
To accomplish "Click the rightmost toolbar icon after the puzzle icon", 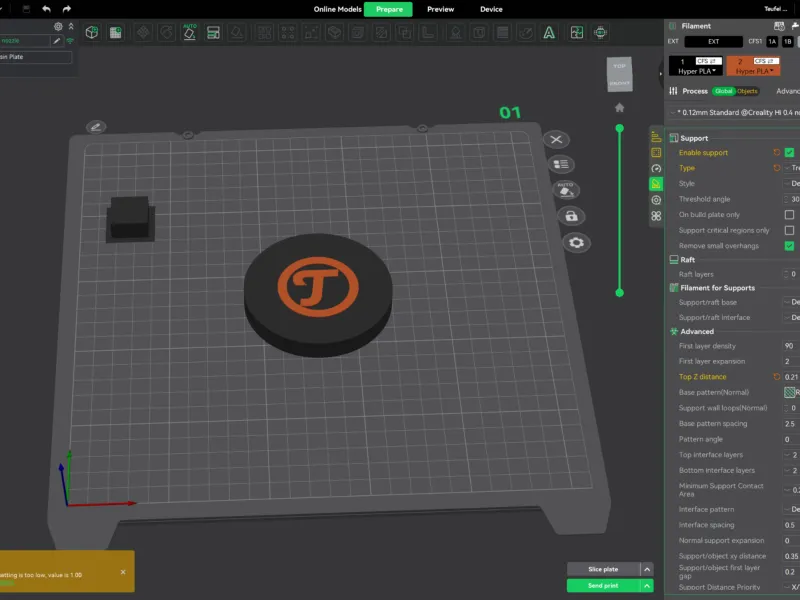I will [x=601, y=32].
